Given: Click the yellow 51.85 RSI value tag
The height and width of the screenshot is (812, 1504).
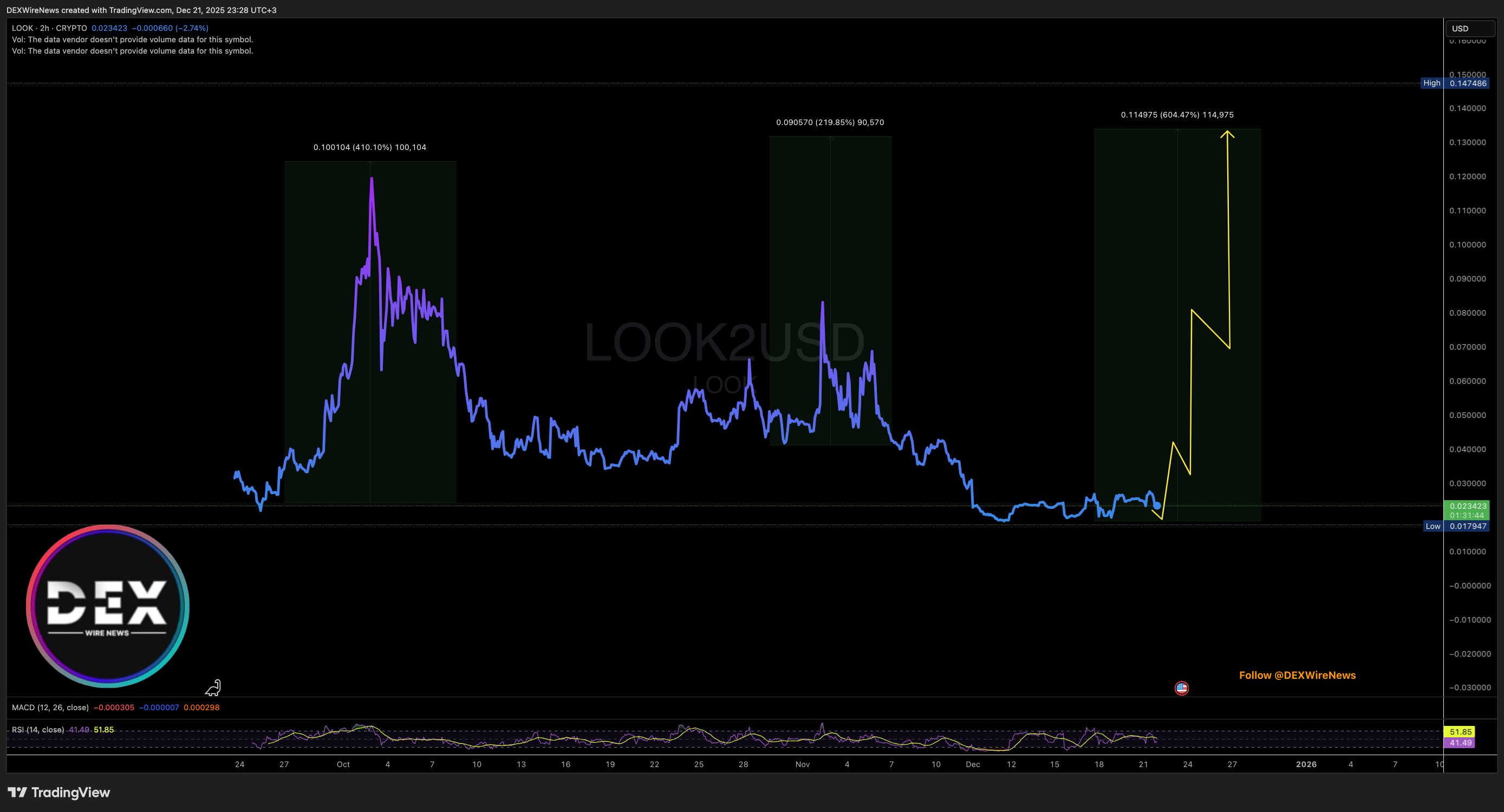Looking at the screenshot, I should pos(1459,731).
